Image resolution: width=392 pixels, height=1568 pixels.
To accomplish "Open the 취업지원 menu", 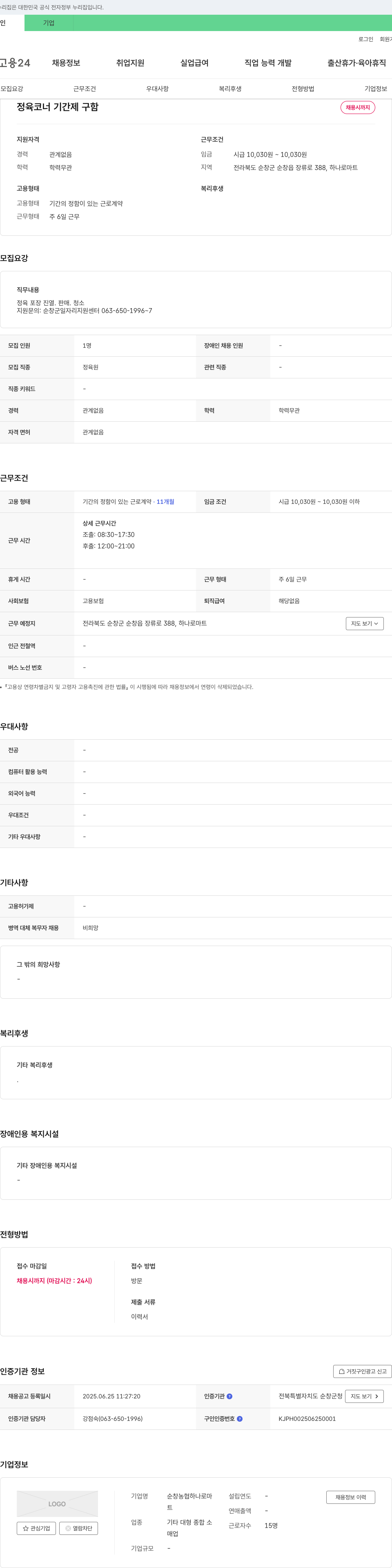I will [130, 63].
